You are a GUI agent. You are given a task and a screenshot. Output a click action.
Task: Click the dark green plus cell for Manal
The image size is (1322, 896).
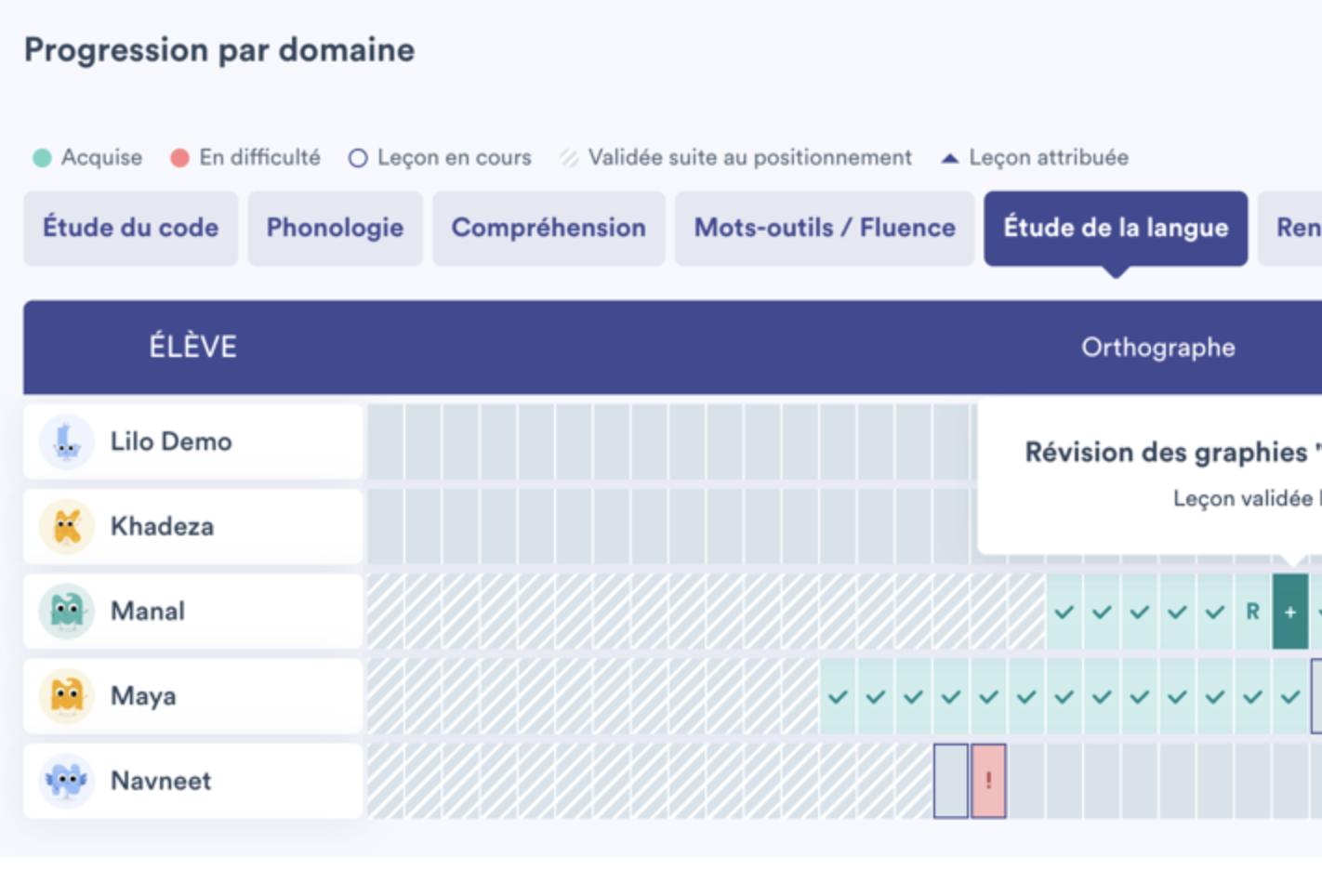click(1290, 612)
